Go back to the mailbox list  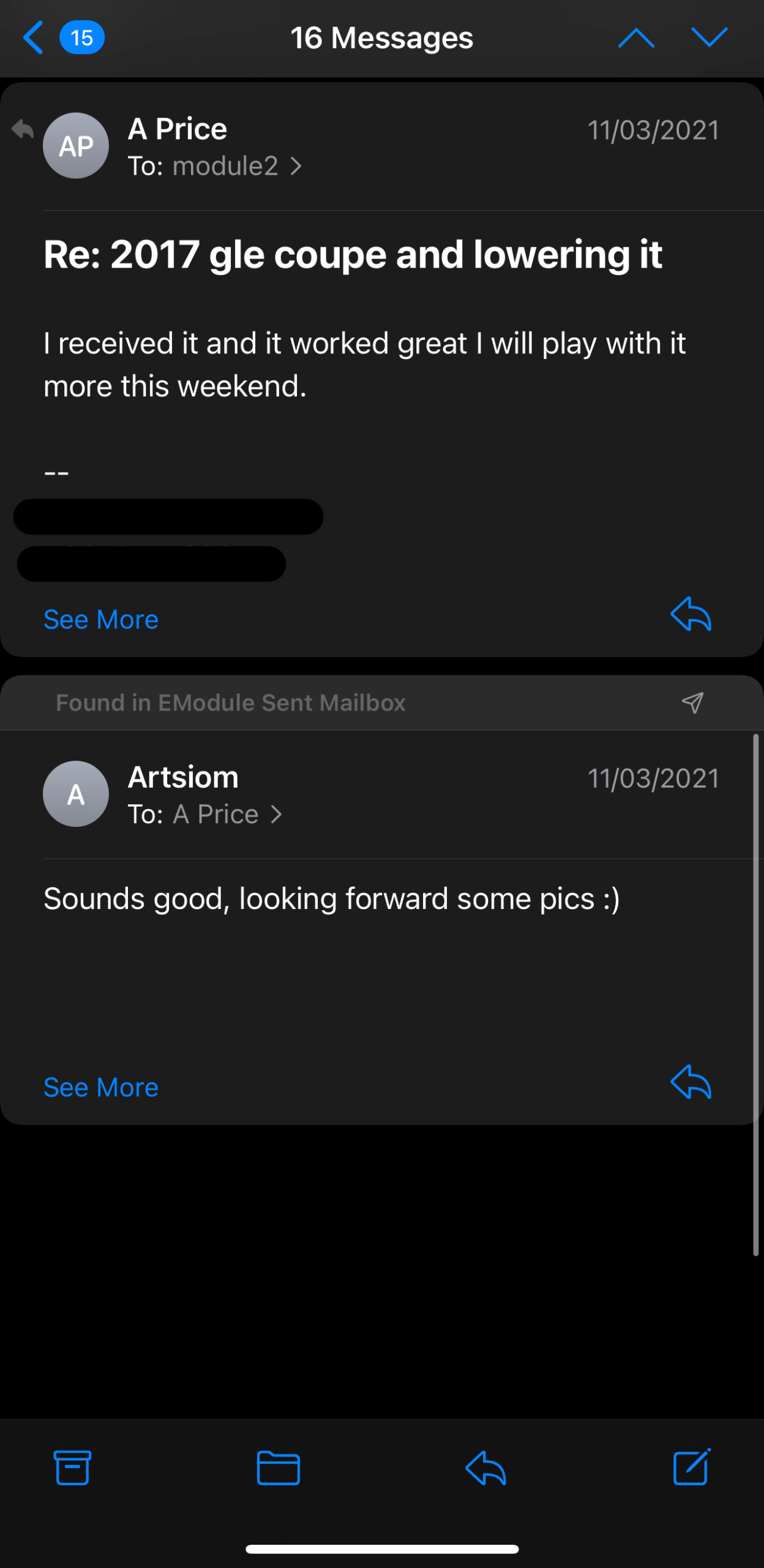(x=33, y=38)
